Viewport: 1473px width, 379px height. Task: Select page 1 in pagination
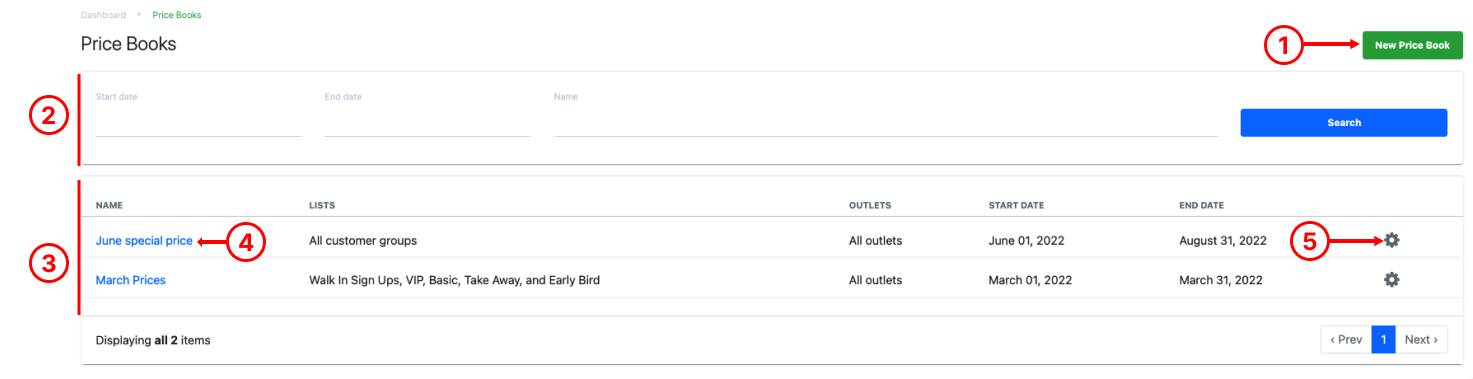1383,340
